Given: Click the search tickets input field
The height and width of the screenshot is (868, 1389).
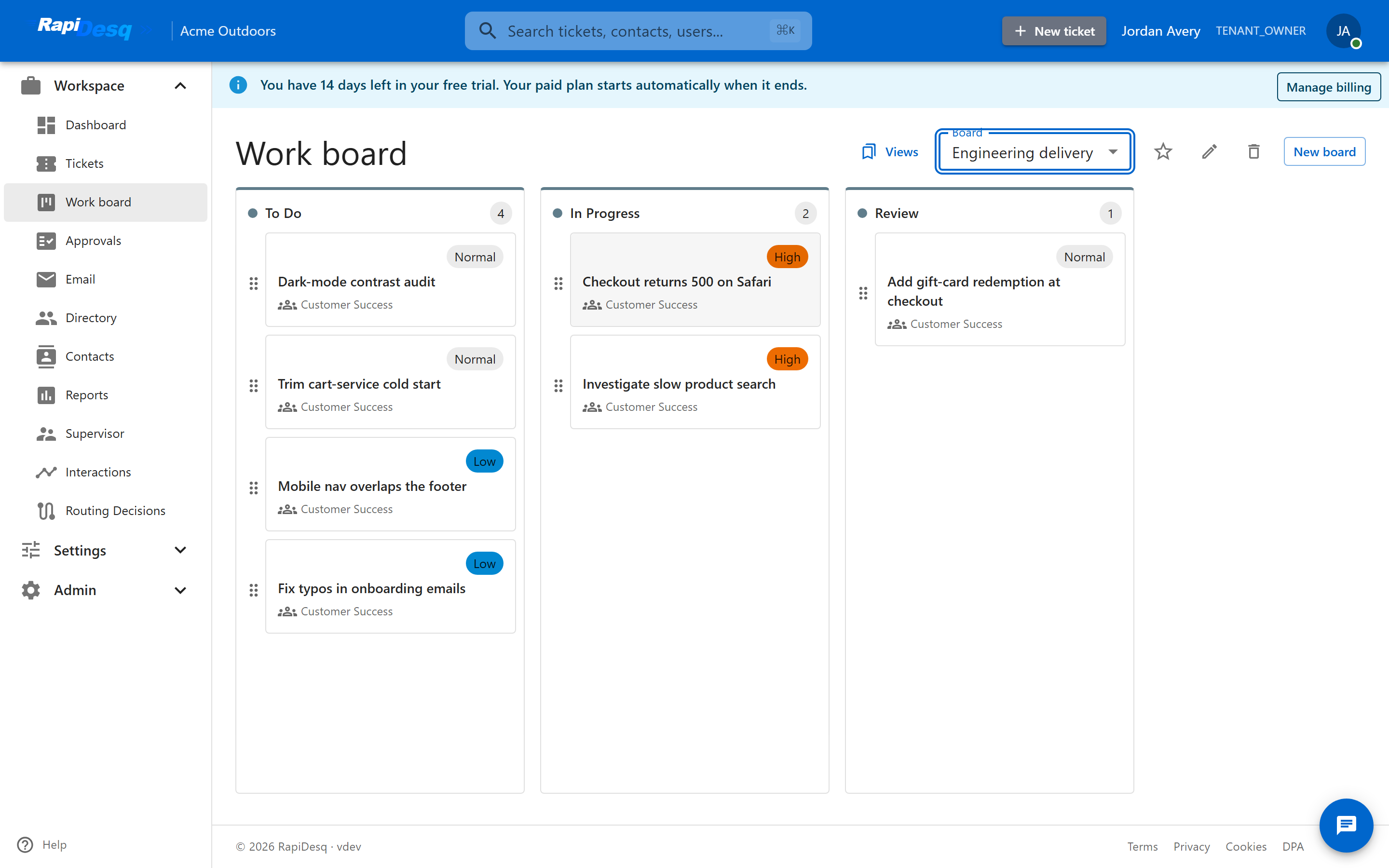Looking at the screenshot, I should point(638,31).
